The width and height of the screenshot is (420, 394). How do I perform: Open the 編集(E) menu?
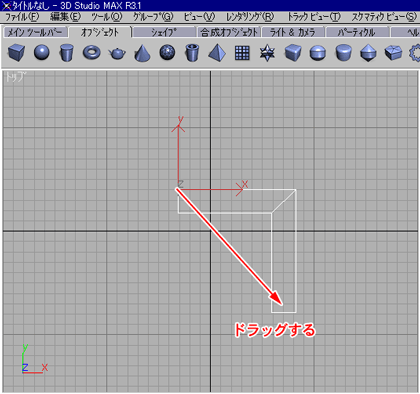point(65,16)
